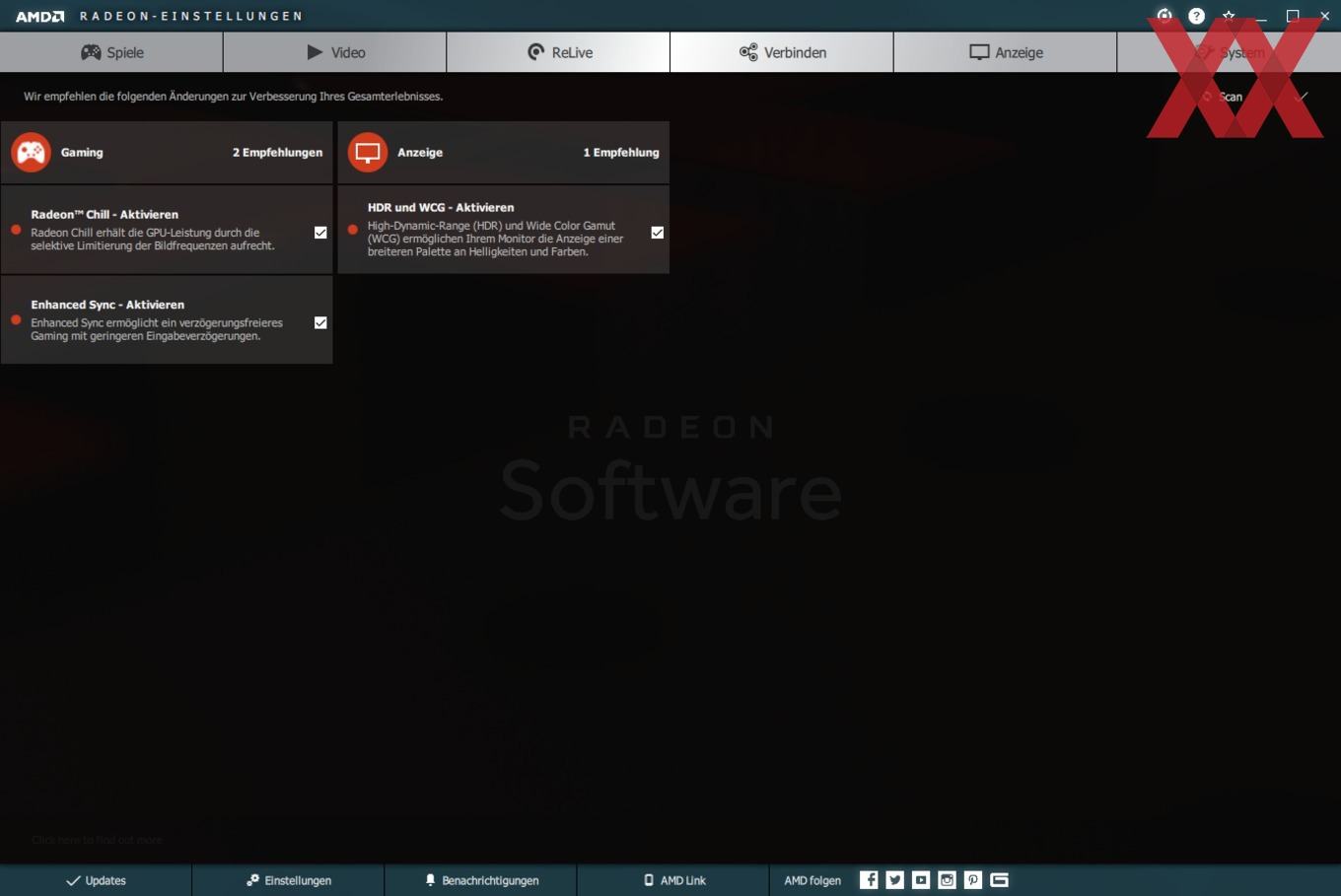Open AMD's Pinterest page icon
1341x896 pixels.
coord(973,880)
